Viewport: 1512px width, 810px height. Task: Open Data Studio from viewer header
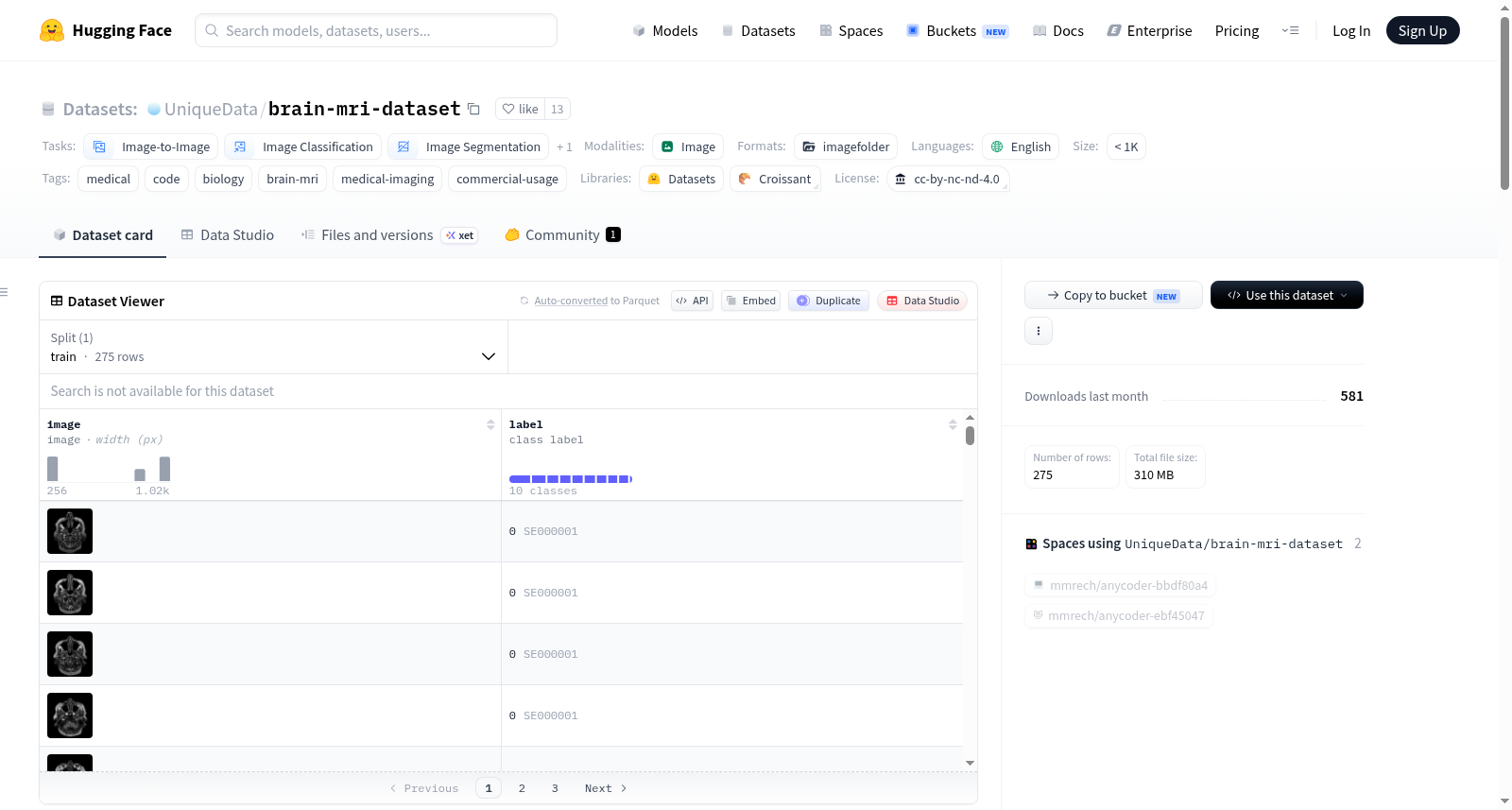(x=922, y=301)
